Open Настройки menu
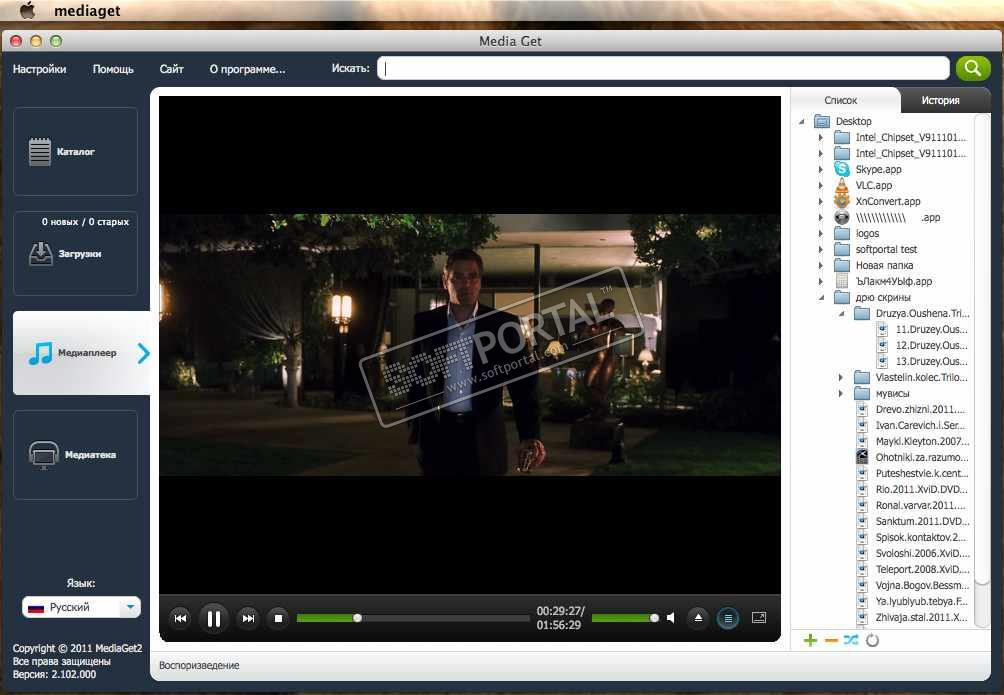1004x695 pixels. [40, 69]
